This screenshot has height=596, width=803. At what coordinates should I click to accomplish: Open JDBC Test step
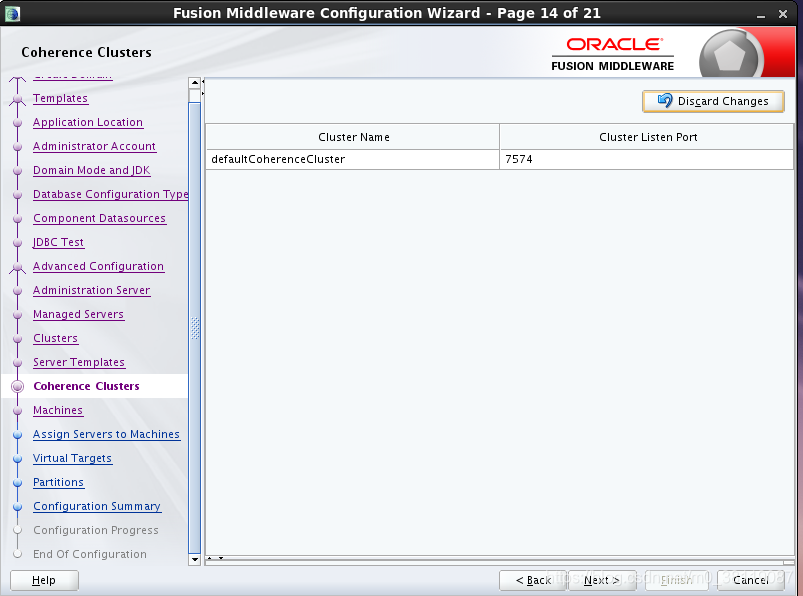coord(58,242)
